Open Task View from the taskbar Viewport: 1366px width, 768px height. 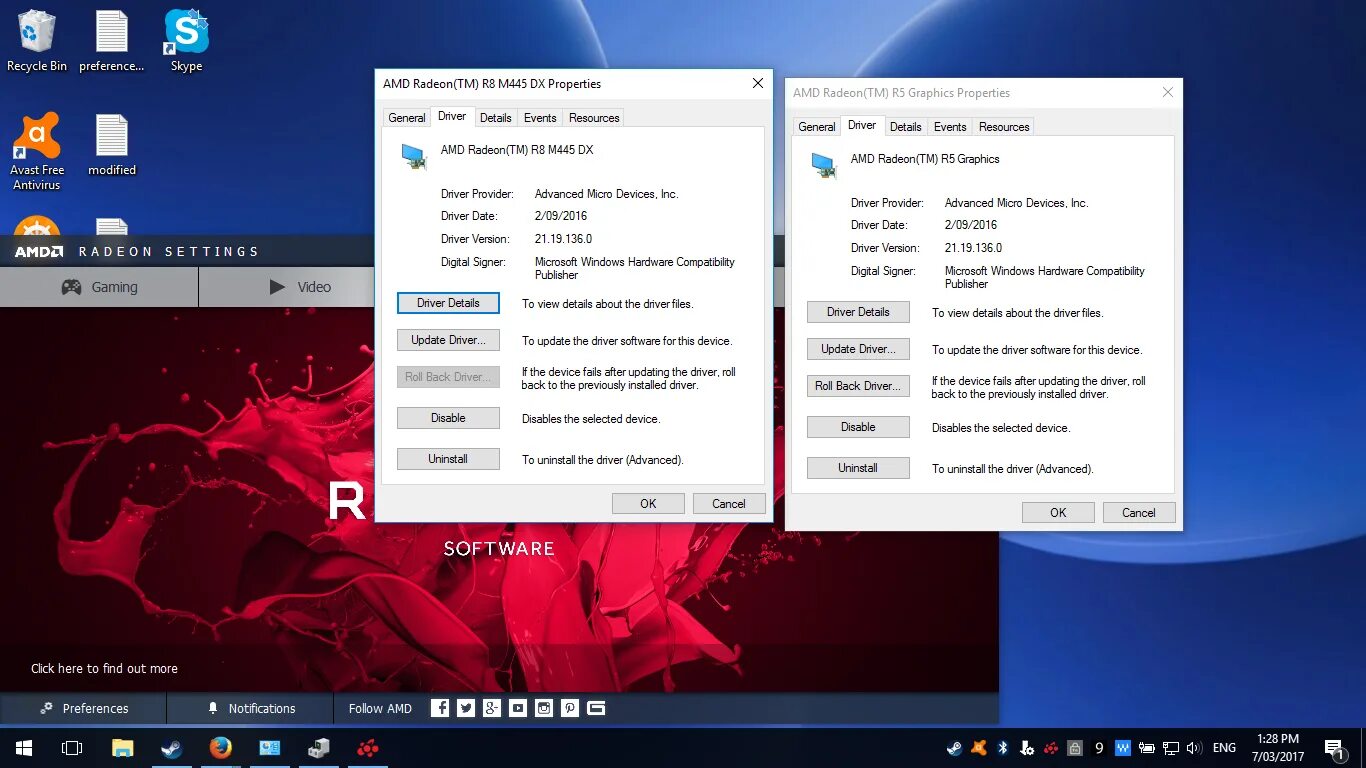72,748
